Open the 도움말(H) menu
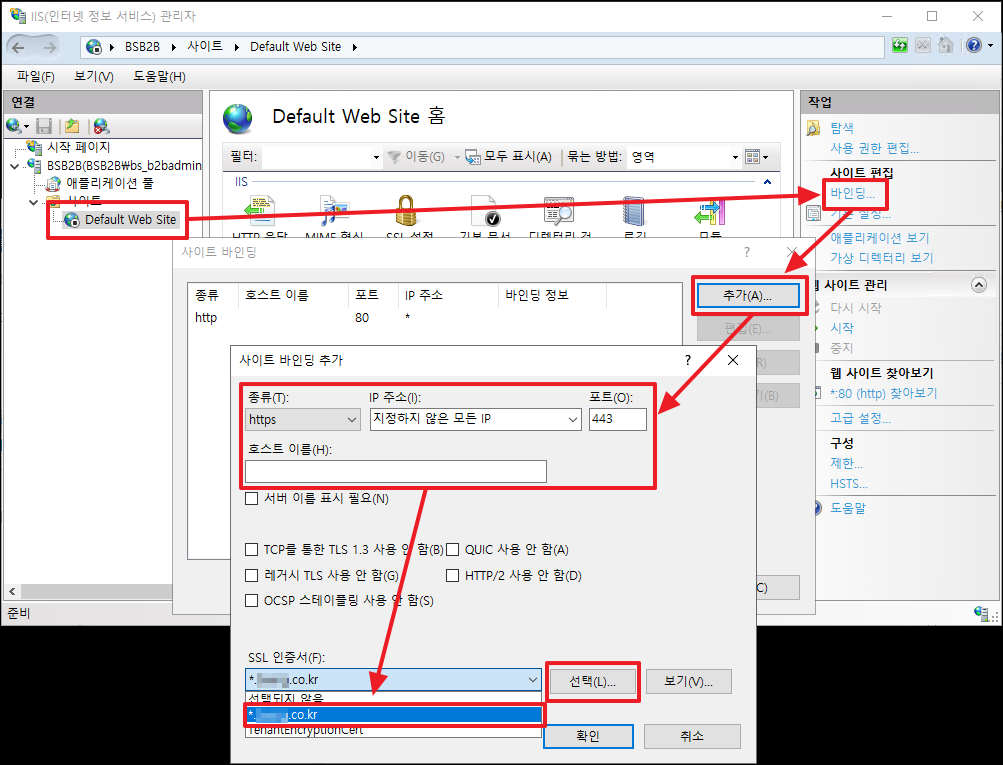The width and height of the screenshot is (1003, 765). point(159,77)
